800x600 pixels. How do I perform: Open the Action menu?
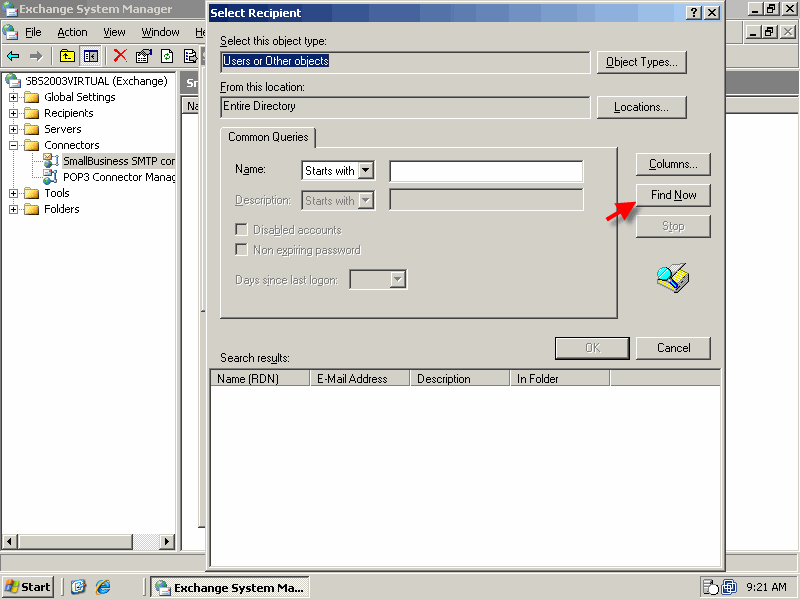tap(72, 32)
